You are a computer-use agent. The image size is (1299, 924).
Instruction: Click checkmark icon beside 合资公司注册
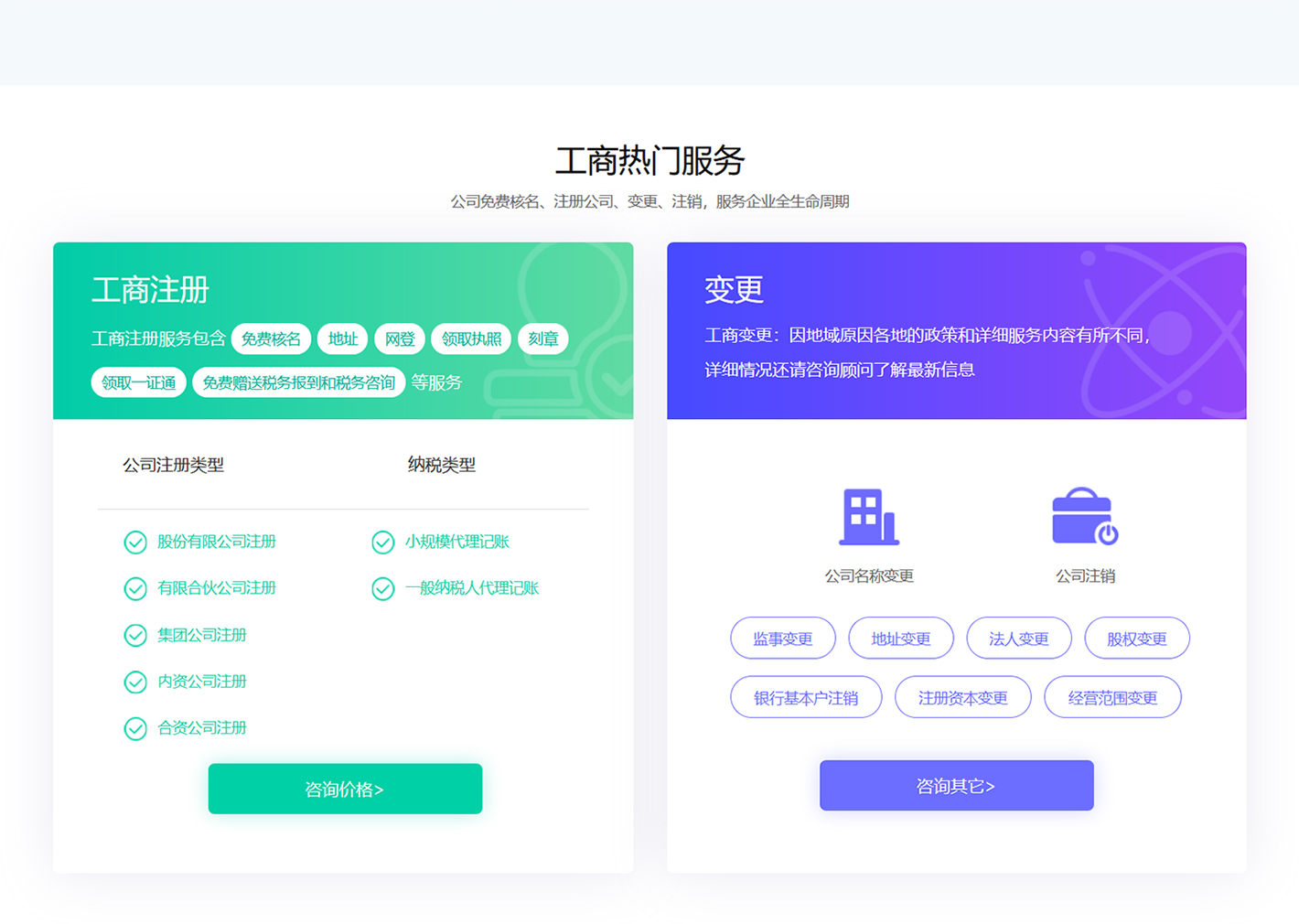click(x=135, y=728)
